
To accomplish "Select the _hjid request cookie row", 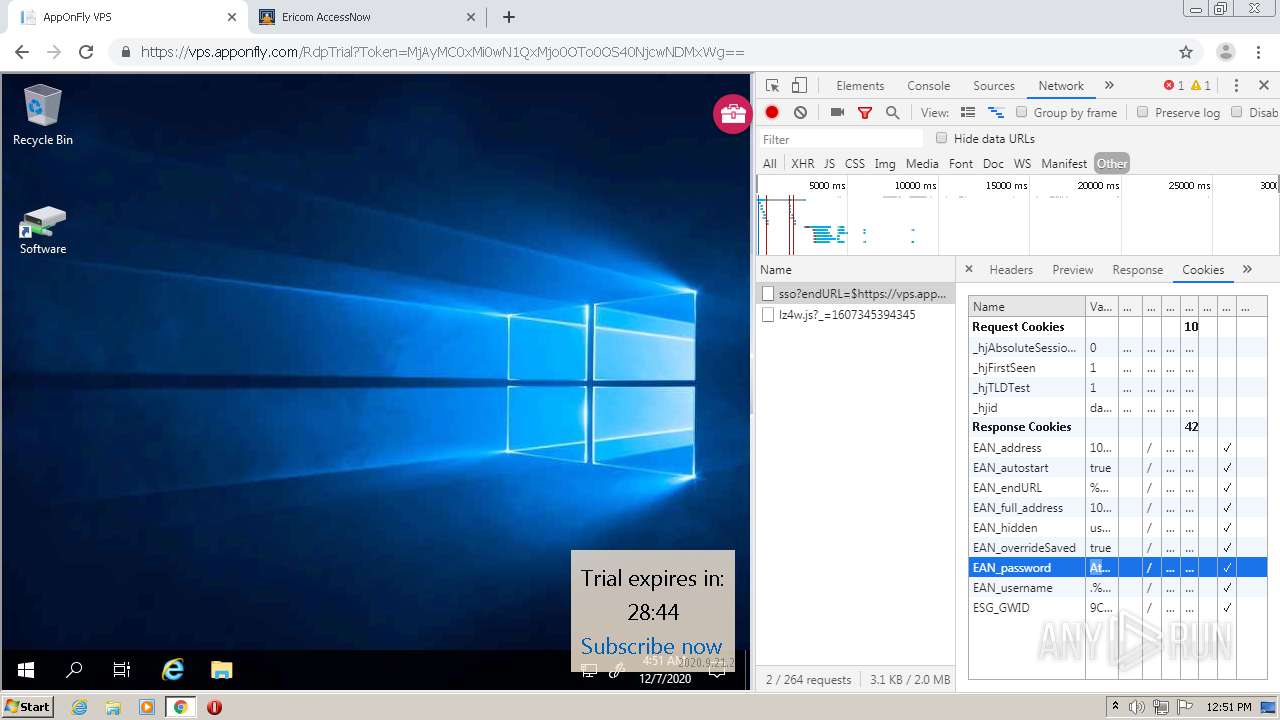I will pos(1118,408).
